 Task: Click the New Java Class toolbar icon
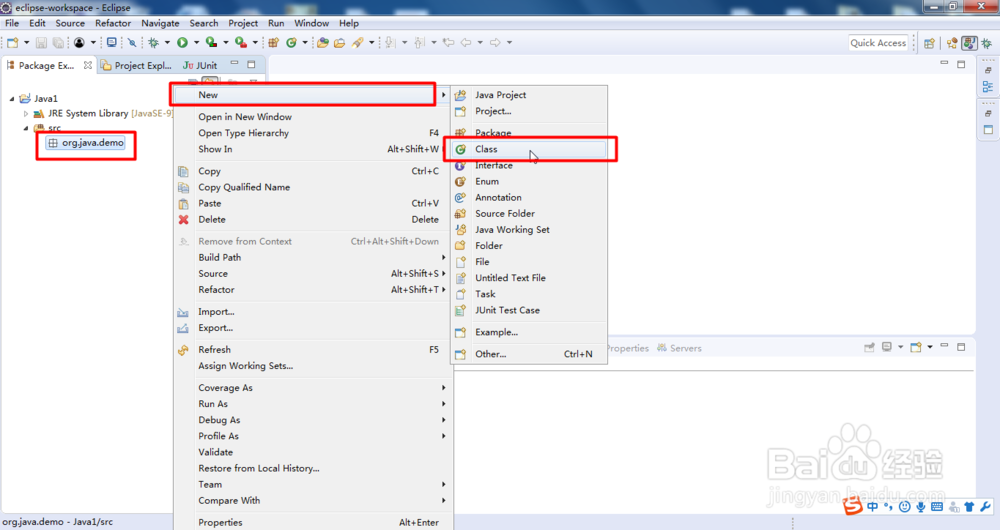click(291, 43)
